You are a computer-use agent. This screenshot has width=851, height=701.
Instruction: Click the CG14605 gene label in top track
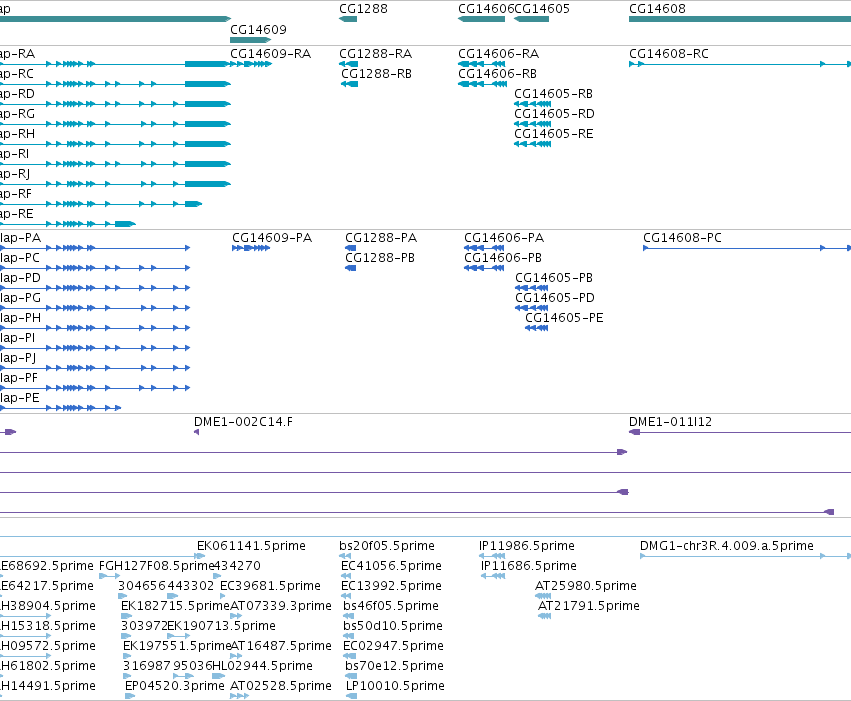pyautogui.click(x=542, y=9)
